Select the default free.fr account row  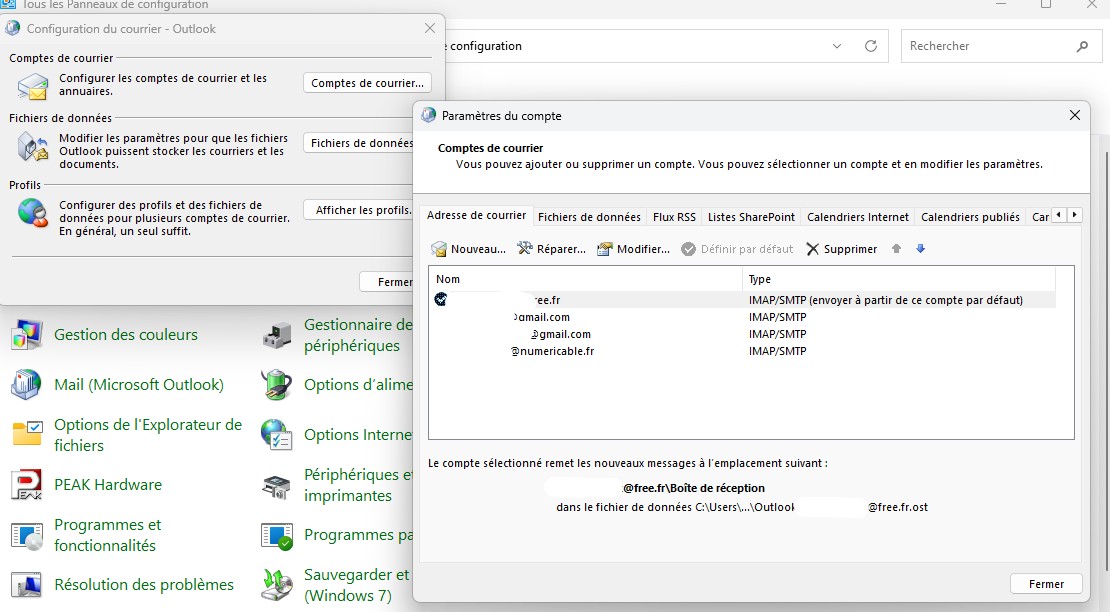(x=742, y=300)
